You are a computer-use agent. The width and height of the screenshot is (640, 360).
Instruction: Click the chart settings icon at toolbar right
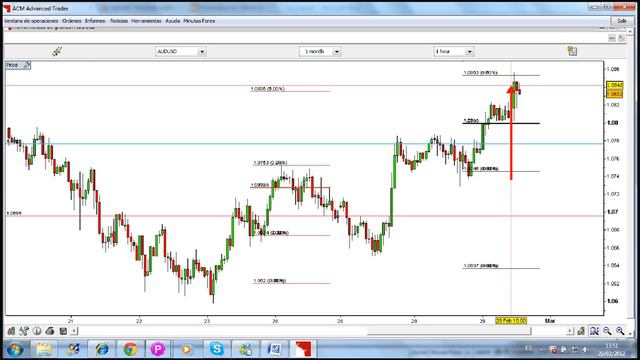click(572, 51)
